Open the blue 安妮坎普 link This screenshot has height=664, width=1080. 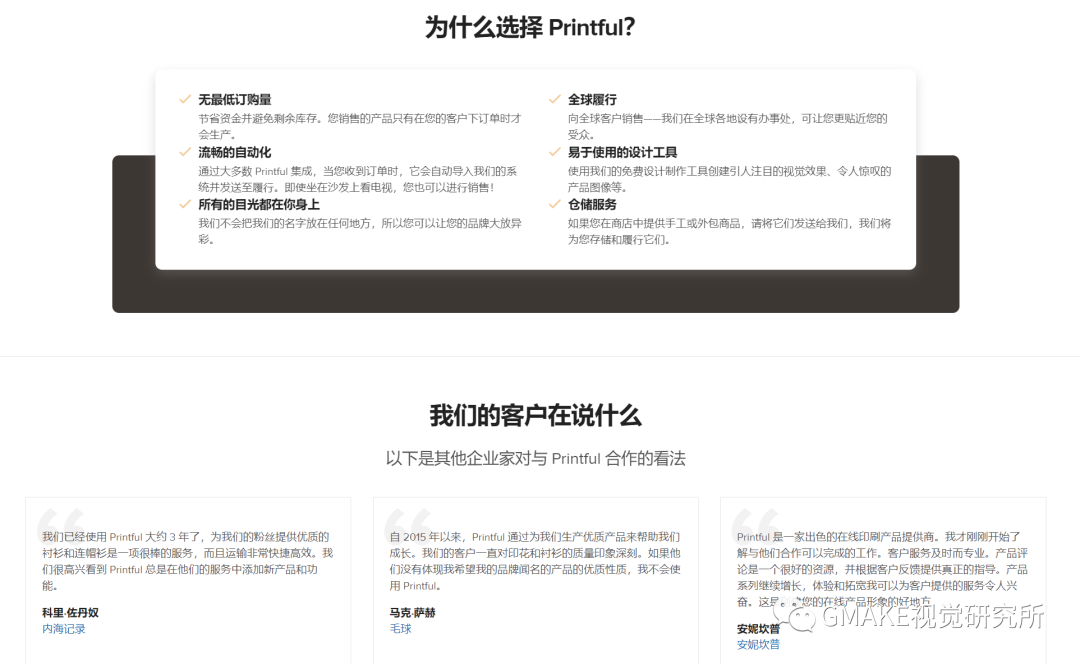click(758, 645)
